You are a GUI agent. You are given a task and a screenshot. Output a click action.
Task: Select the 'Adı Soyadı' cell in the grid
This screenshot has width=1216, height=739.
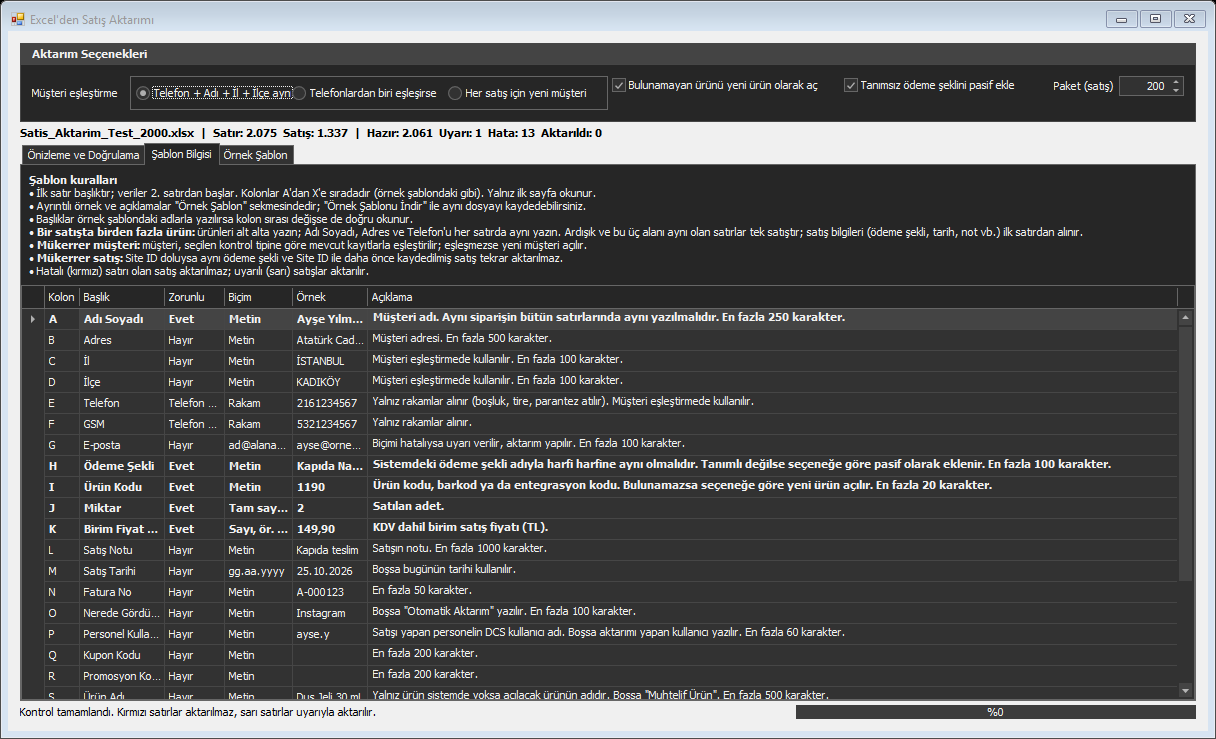click(121, 319)
